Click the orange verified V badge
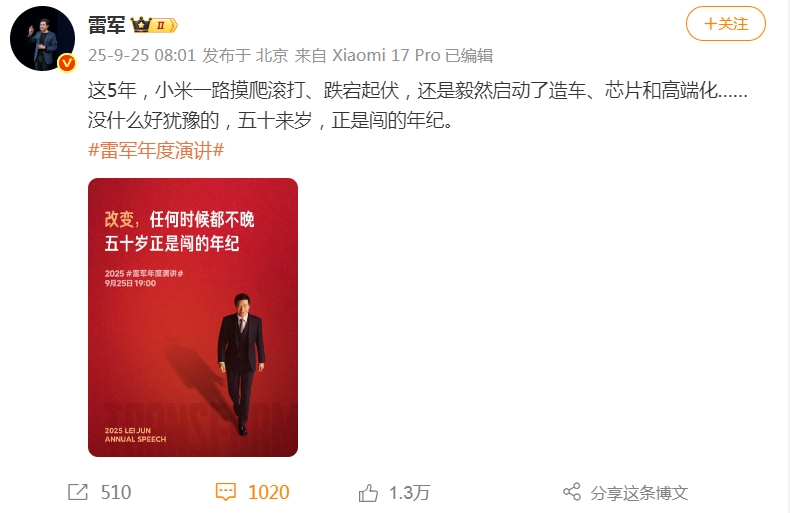The image size is (790, 513). (67, 63)
